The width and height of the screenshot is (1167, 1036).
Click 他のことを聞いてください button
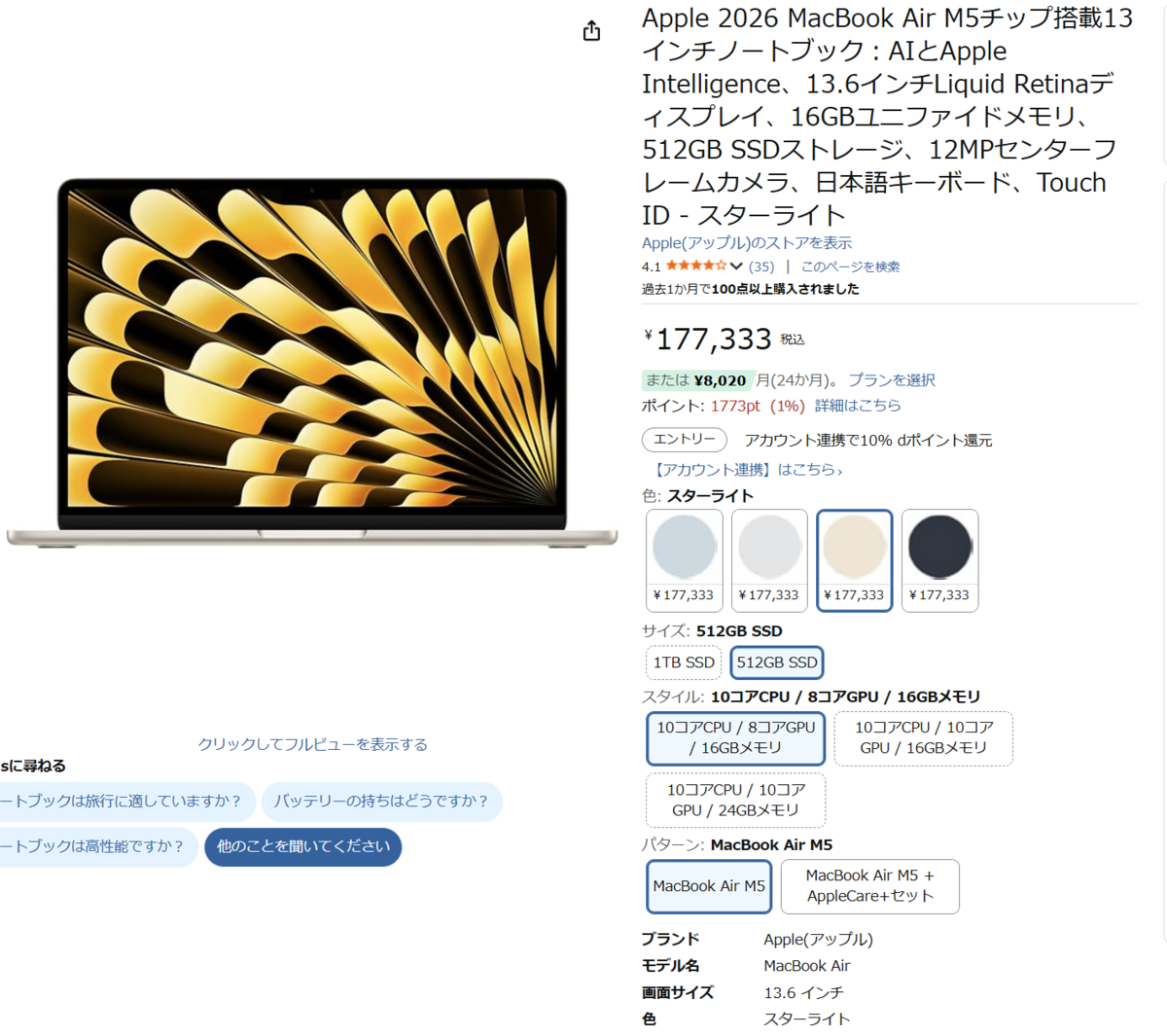[303, 846]
